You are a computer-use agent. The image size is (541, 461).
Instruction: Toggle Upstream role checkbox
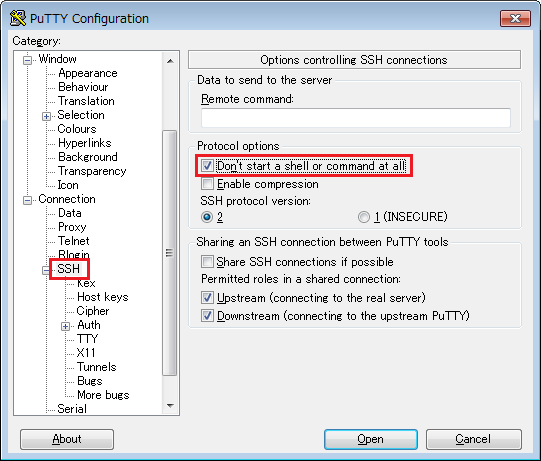pos(207,298)
